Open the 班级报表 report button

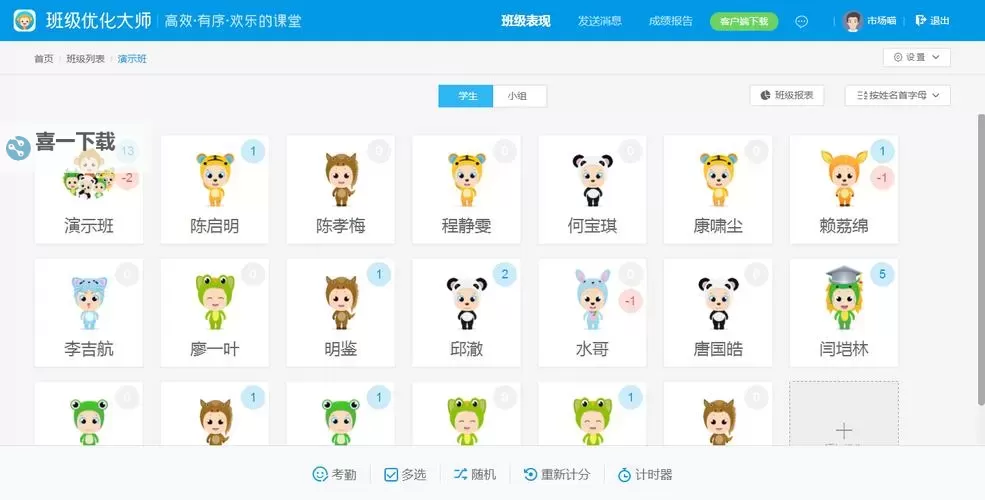click(786, 95)
